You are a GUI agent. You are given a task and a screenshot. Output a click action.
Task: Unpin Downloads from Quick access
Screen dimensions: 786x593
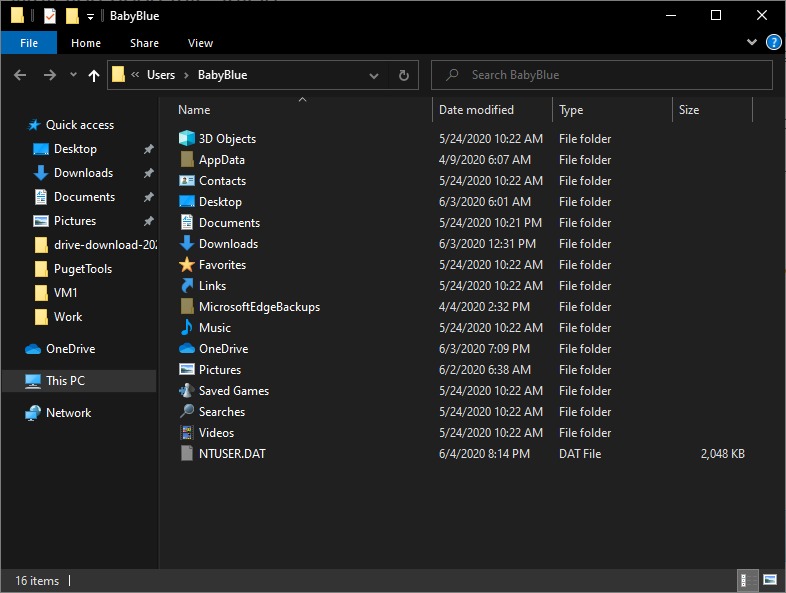148,173
